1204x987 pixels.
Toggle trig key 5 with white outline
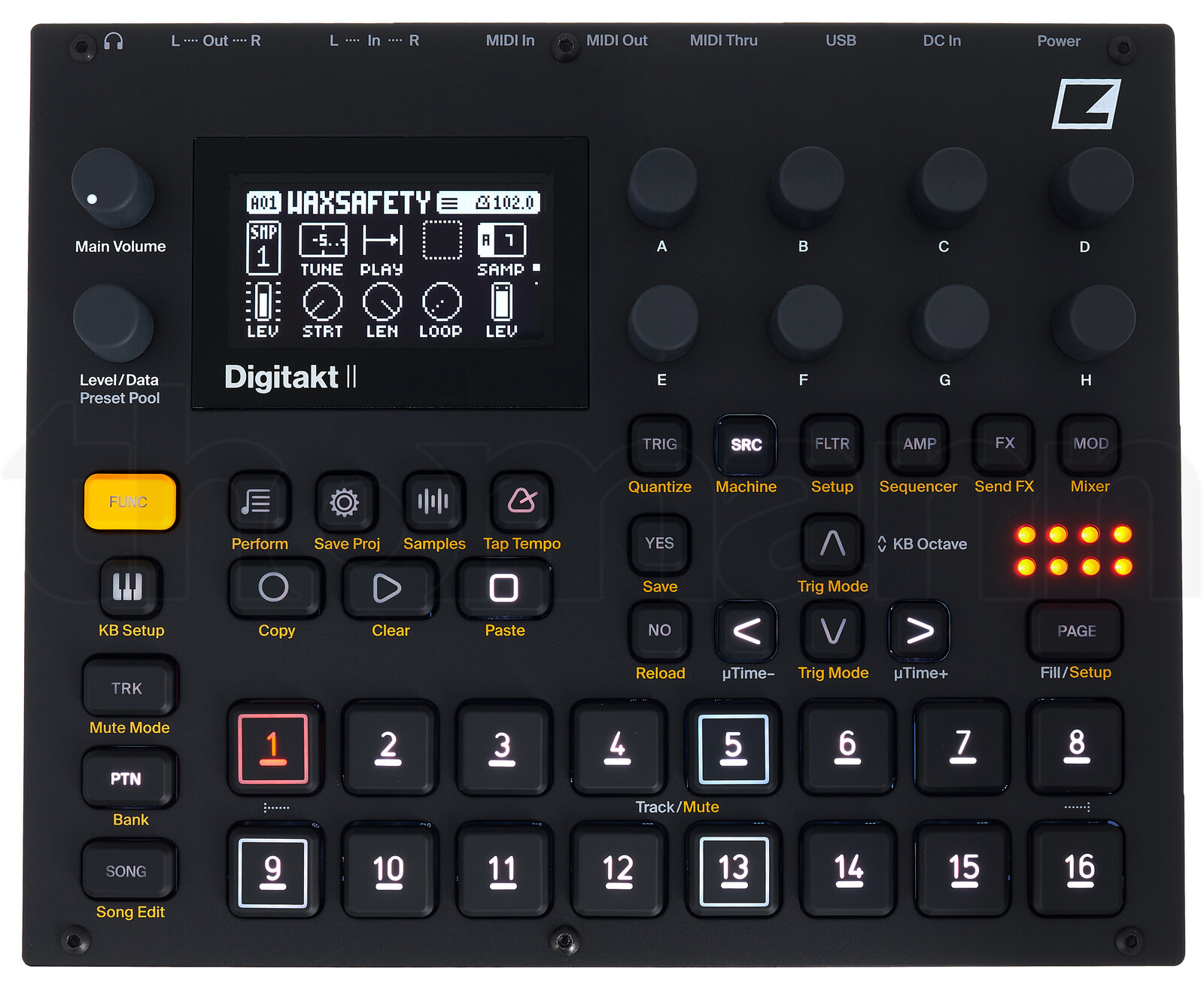click(733, 748)
